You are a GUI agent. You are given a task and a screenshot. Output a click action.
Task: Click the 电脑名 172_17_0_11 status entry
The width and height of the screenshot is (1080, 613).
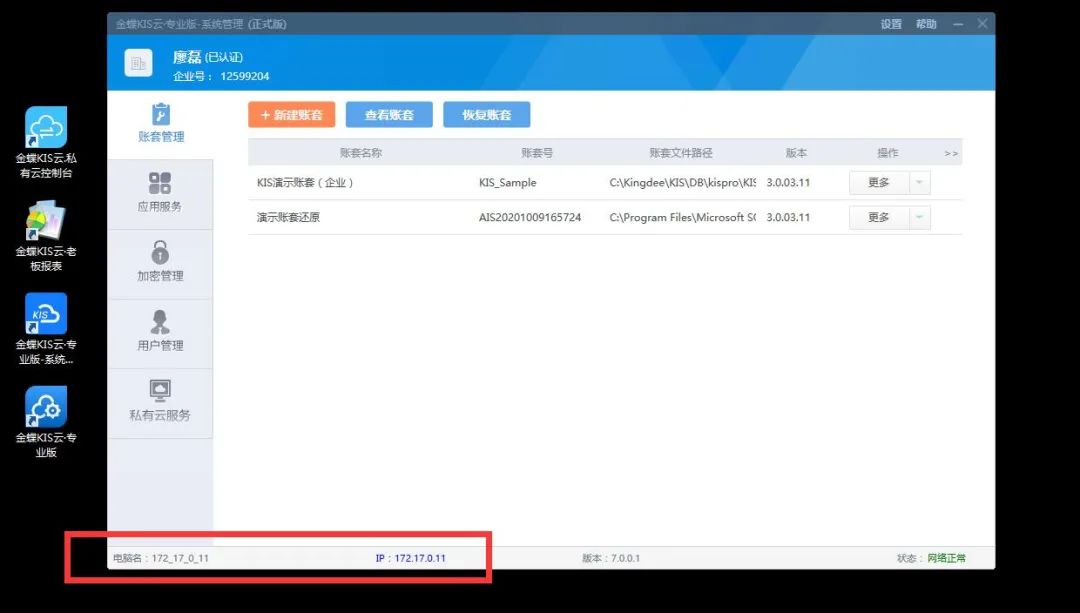coord(160,558)
